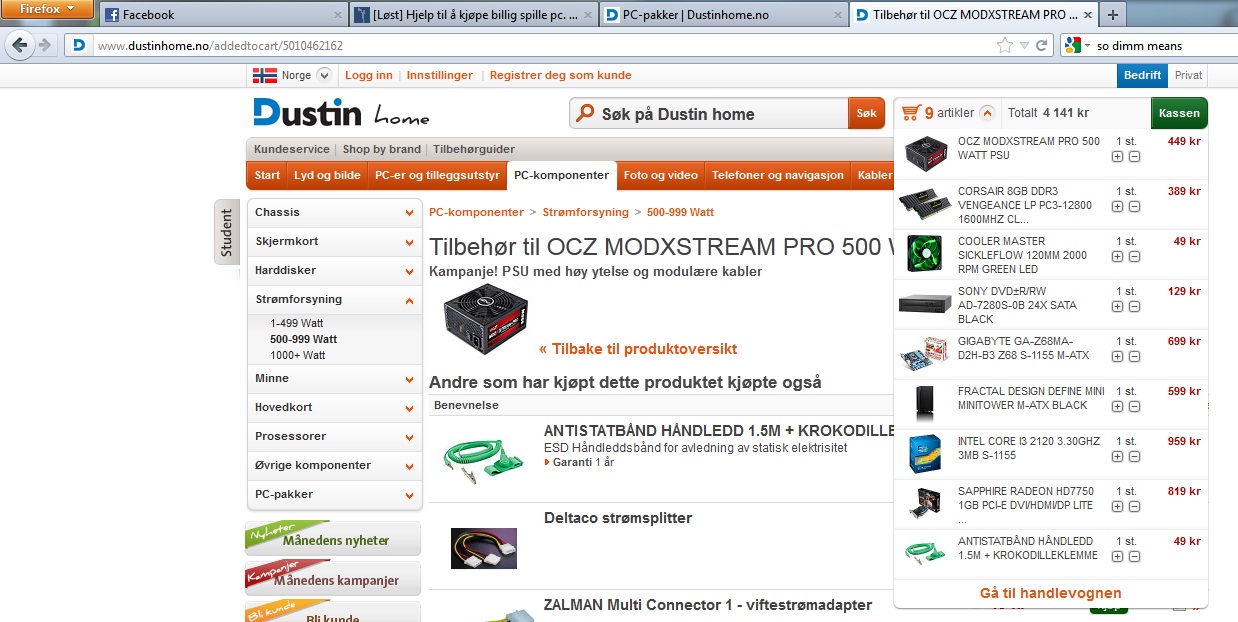The width and height of the screenshot is (1238, 622).
Task: Decrease quantity of Sony DVD±R/RW drive
Action: tap(1134, 307)
